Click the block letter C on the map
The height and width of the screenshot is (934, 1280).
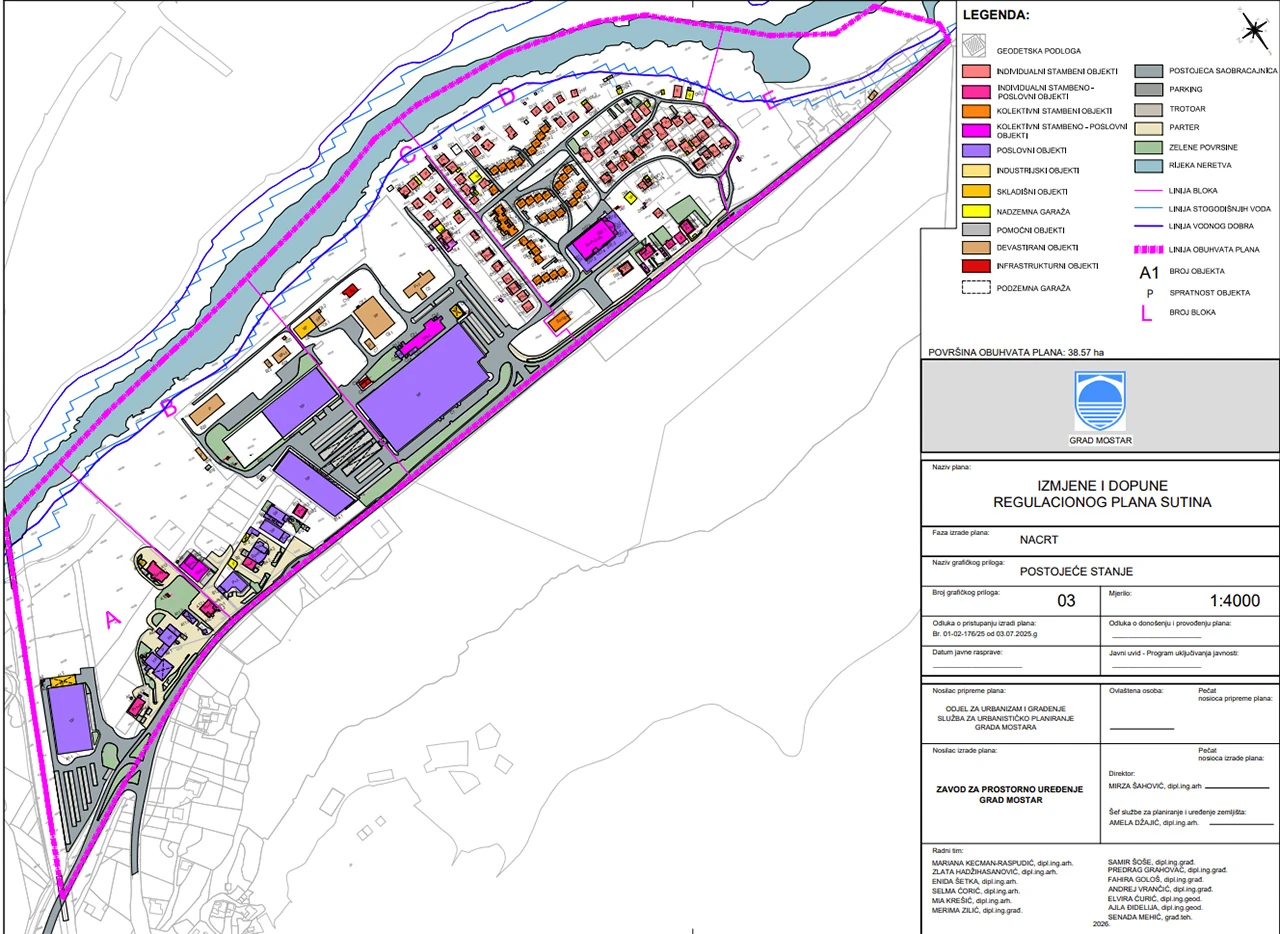pyautogui.click(x=408, y=154)
